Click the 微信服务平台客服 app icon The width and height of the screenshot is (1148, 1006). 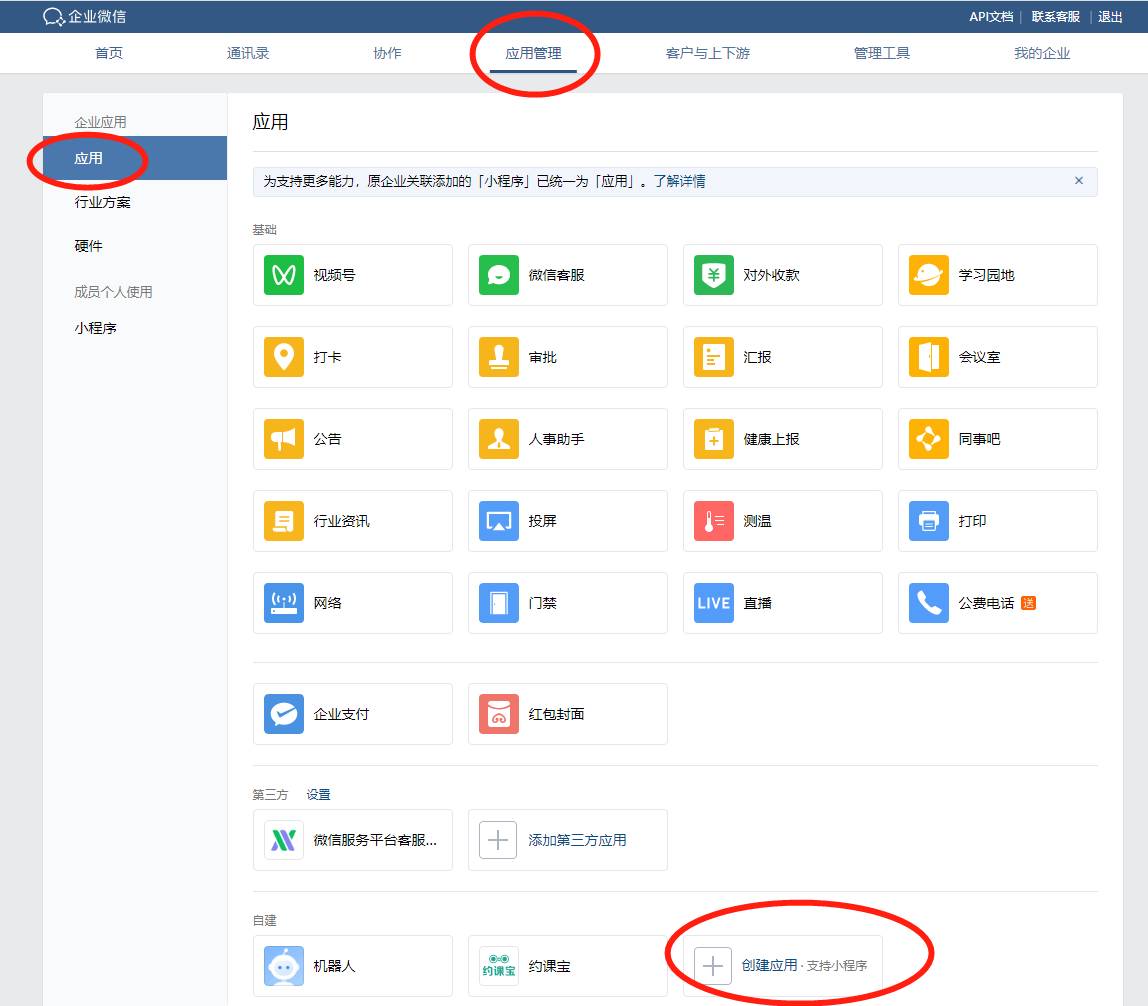pos(283,840)
